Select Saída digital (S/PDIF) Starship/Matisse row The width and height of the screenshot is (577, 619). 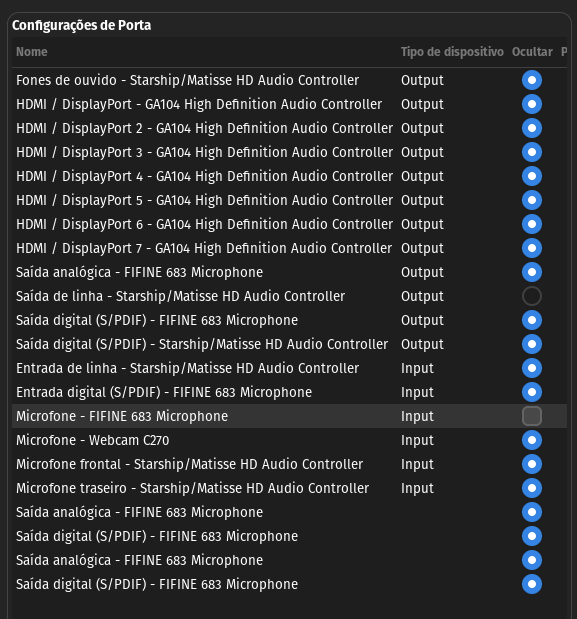[x=289, y=344]
